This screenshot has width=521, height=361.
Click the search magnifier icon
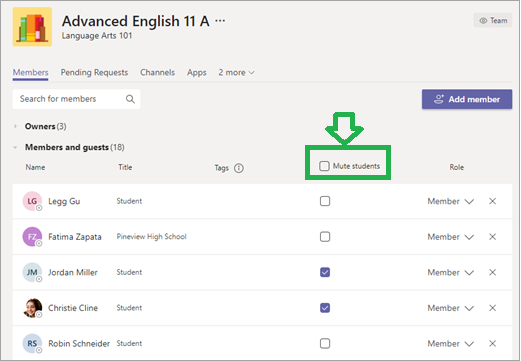click(130, 99)
